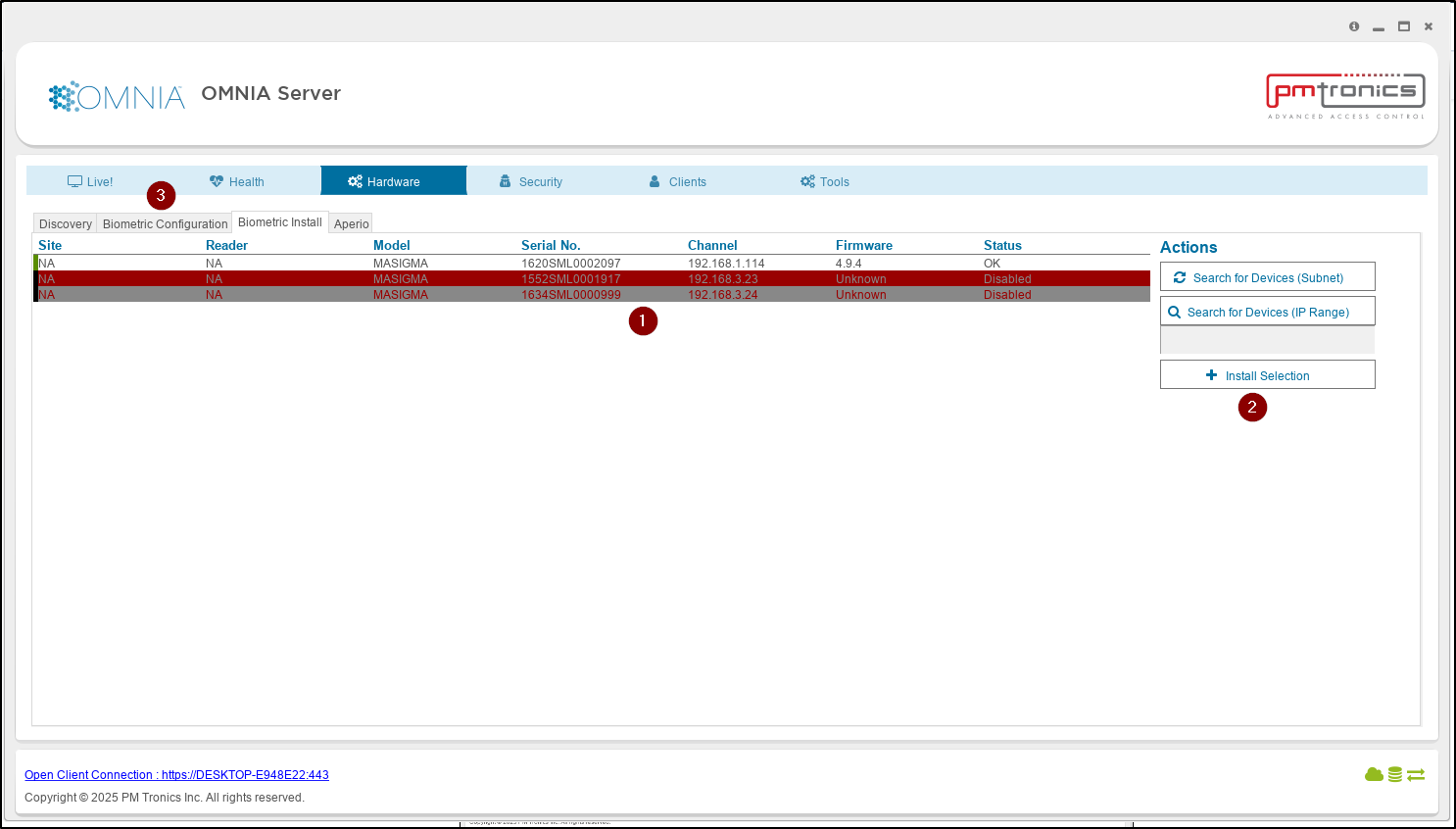Click Unknown firmware in 192.168.3.23 row
Image resolution: width=1456 pixels, height=829 pixels.
click(861, 278)
